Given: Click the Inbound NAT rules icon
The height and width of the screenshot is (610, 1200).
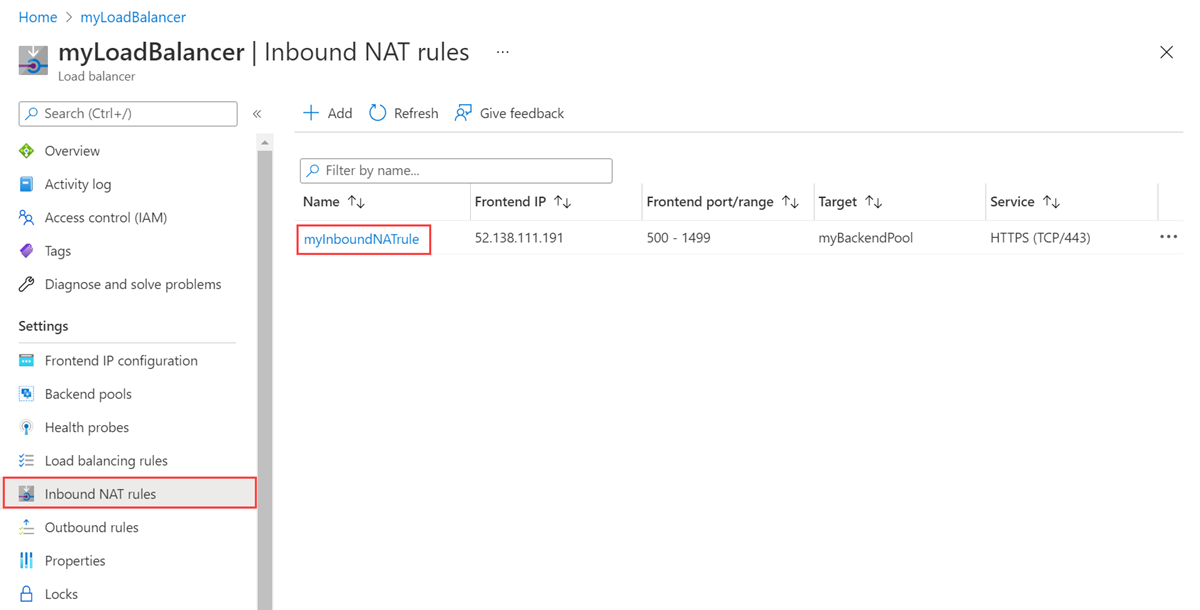Looking at the screenshot, I should tap(27, 494).
